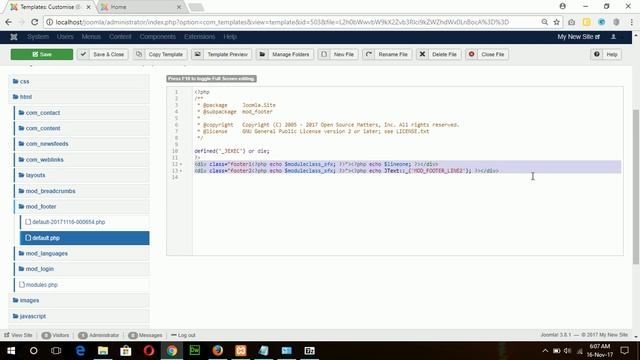Screen dimensions: 640x360
Task: Expand the layouts folder
Action: tap(82, 175)
